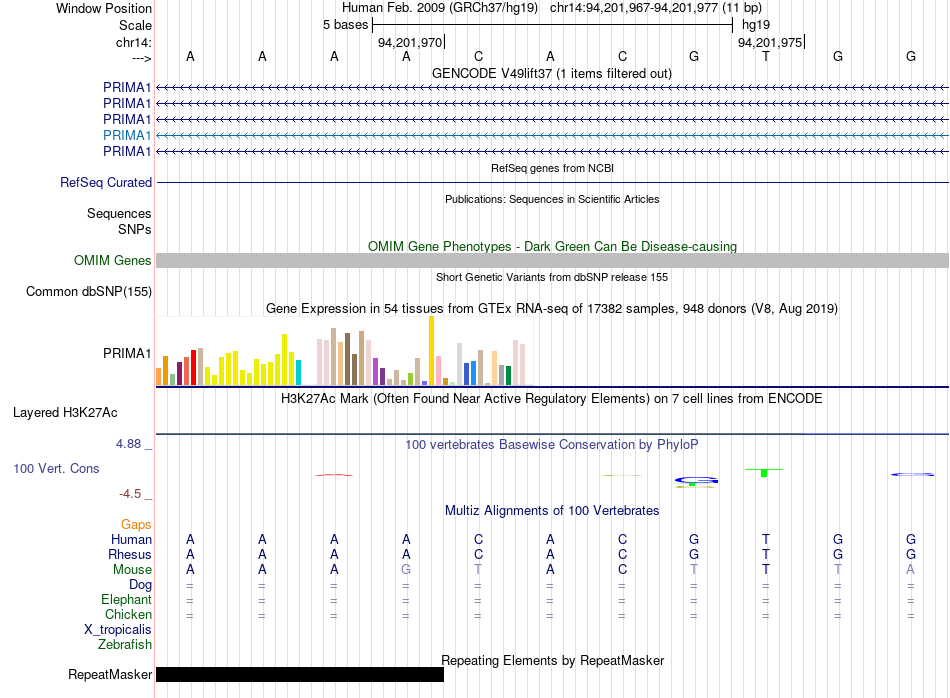
Task: Click the Common dbSNP(155) track label
Action: click(x=89, y=291)
